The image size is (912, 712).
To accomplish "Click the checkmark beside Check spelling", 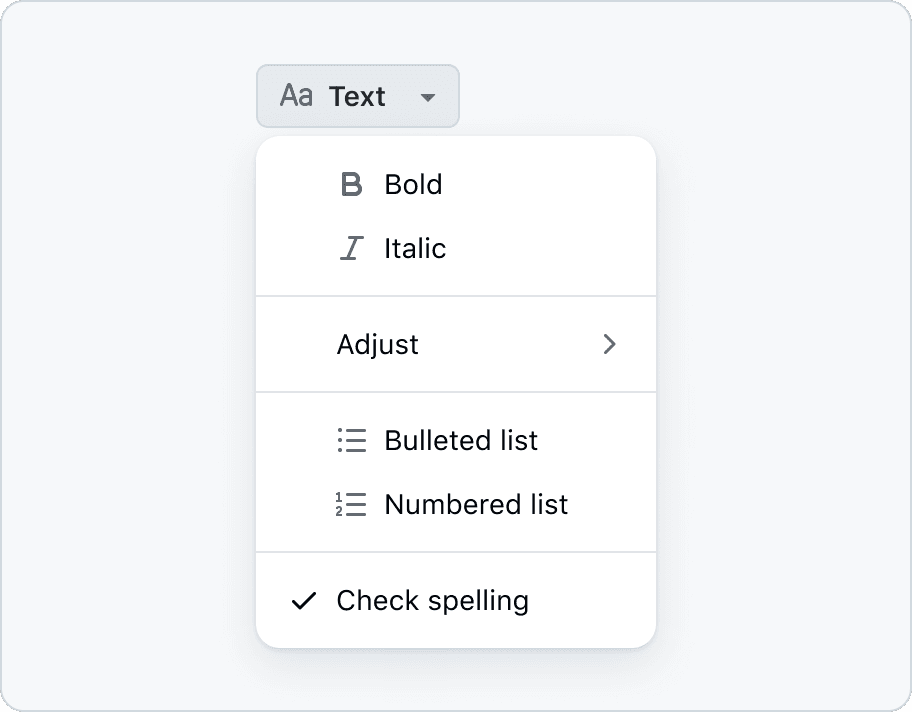I will pos(304,601).
